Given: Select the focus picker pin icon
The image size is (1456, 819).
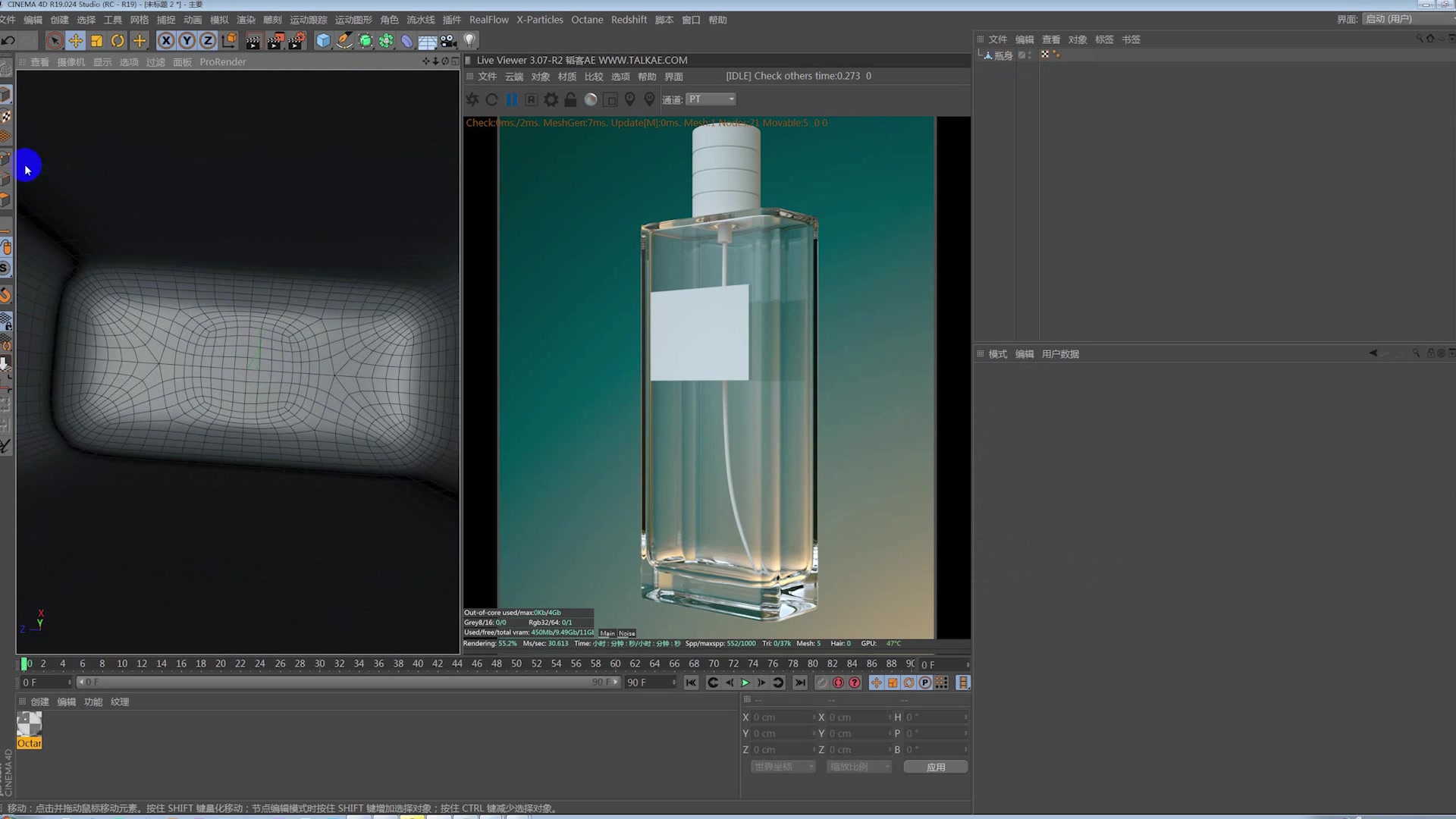Looking at the screenshot, I should (x=630, y=99).
